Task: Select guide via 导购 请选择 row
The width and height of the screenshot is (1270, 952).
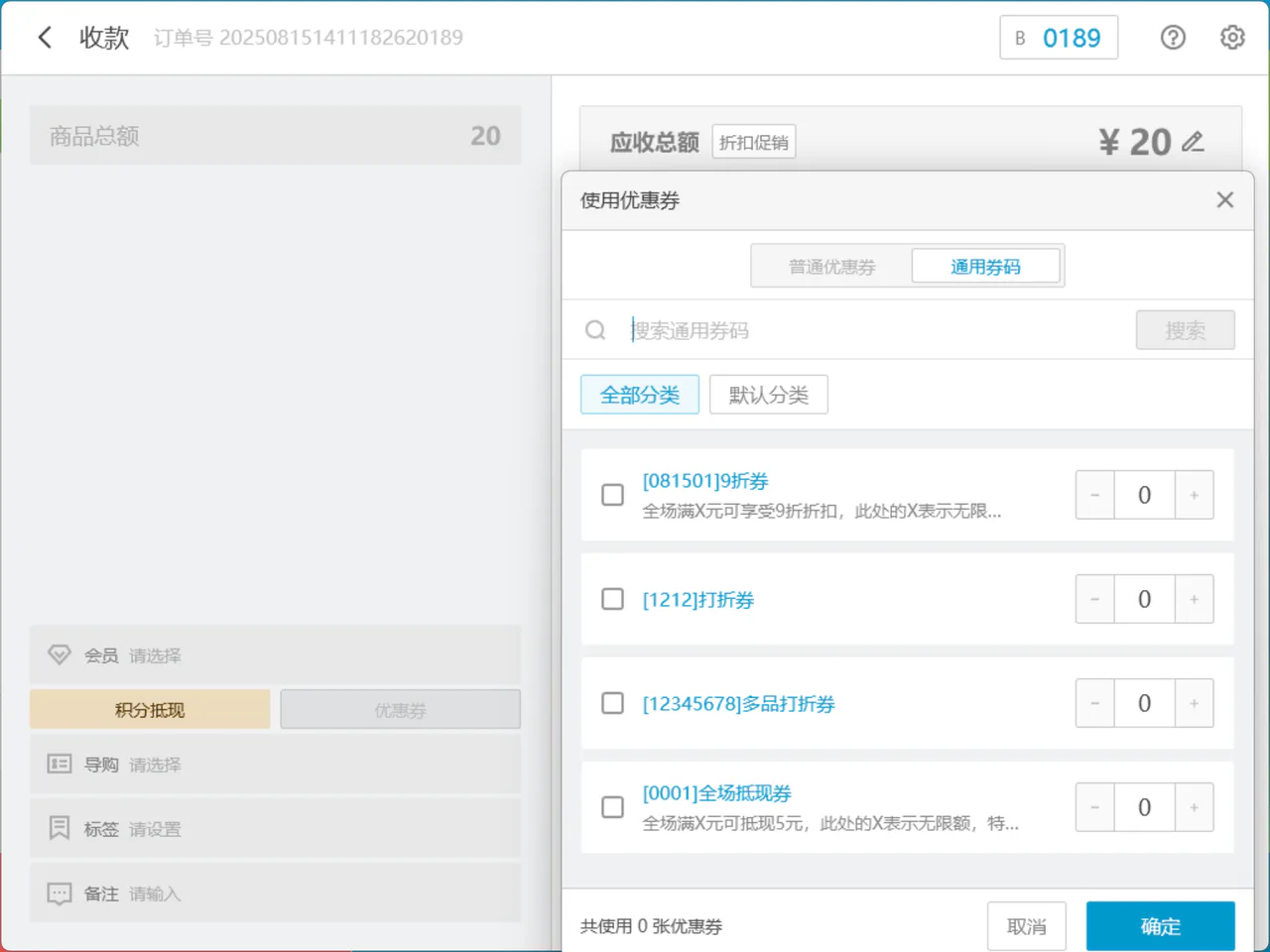Action: [x=275, y=765]
